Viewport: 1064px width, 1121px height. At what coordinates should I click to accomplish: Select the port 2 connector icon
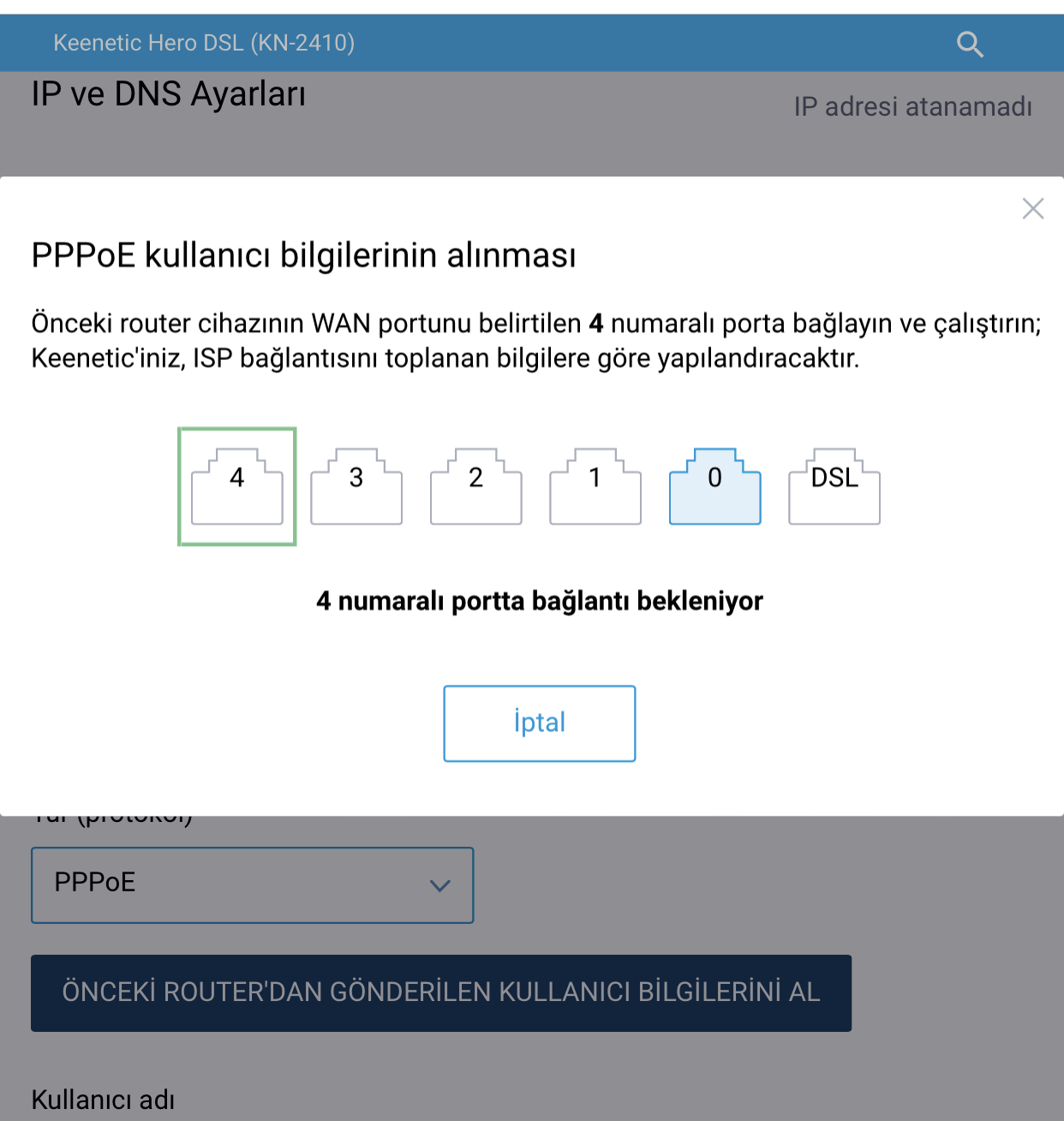475,486
